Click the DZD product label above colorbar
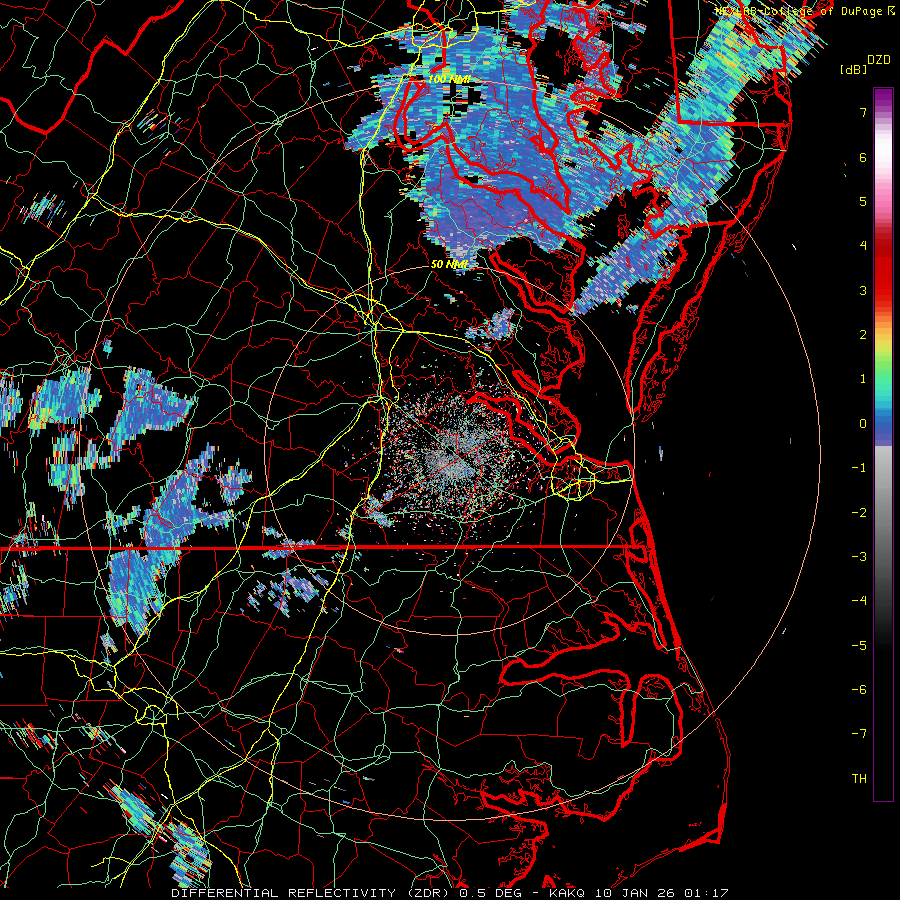 pos(879,60)
